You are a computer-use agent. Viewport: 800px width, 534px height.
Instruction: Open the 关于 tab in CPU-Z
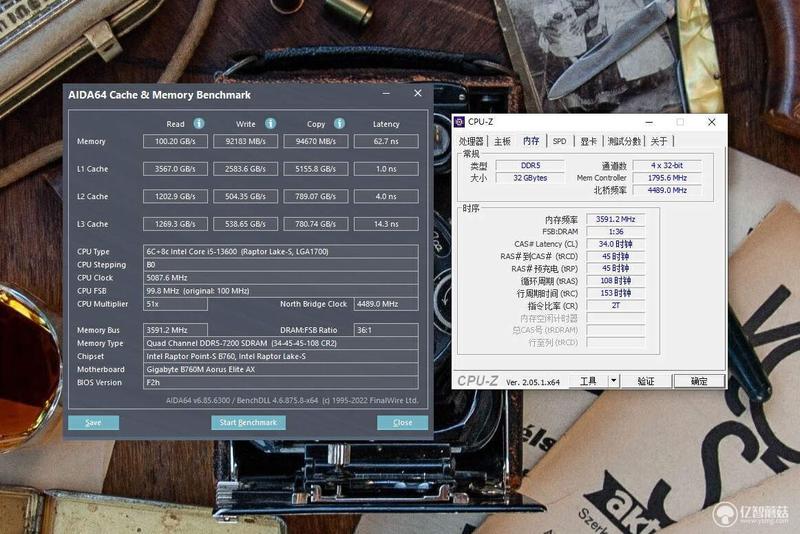coord(659,141)
